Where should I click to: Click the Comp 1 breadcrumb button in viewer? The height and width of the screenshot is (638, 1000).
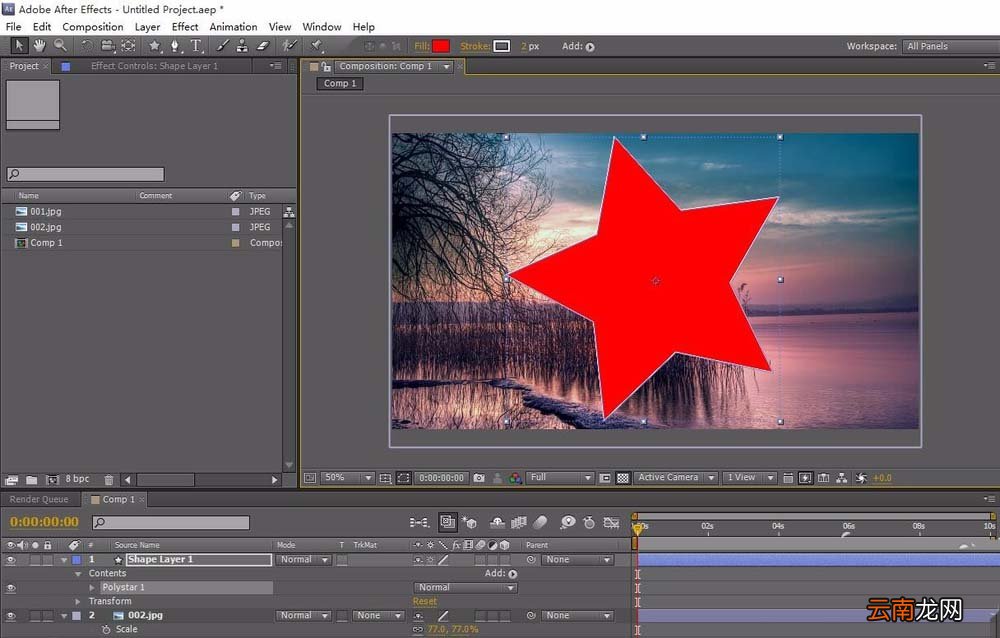click(x=340, y=84)
